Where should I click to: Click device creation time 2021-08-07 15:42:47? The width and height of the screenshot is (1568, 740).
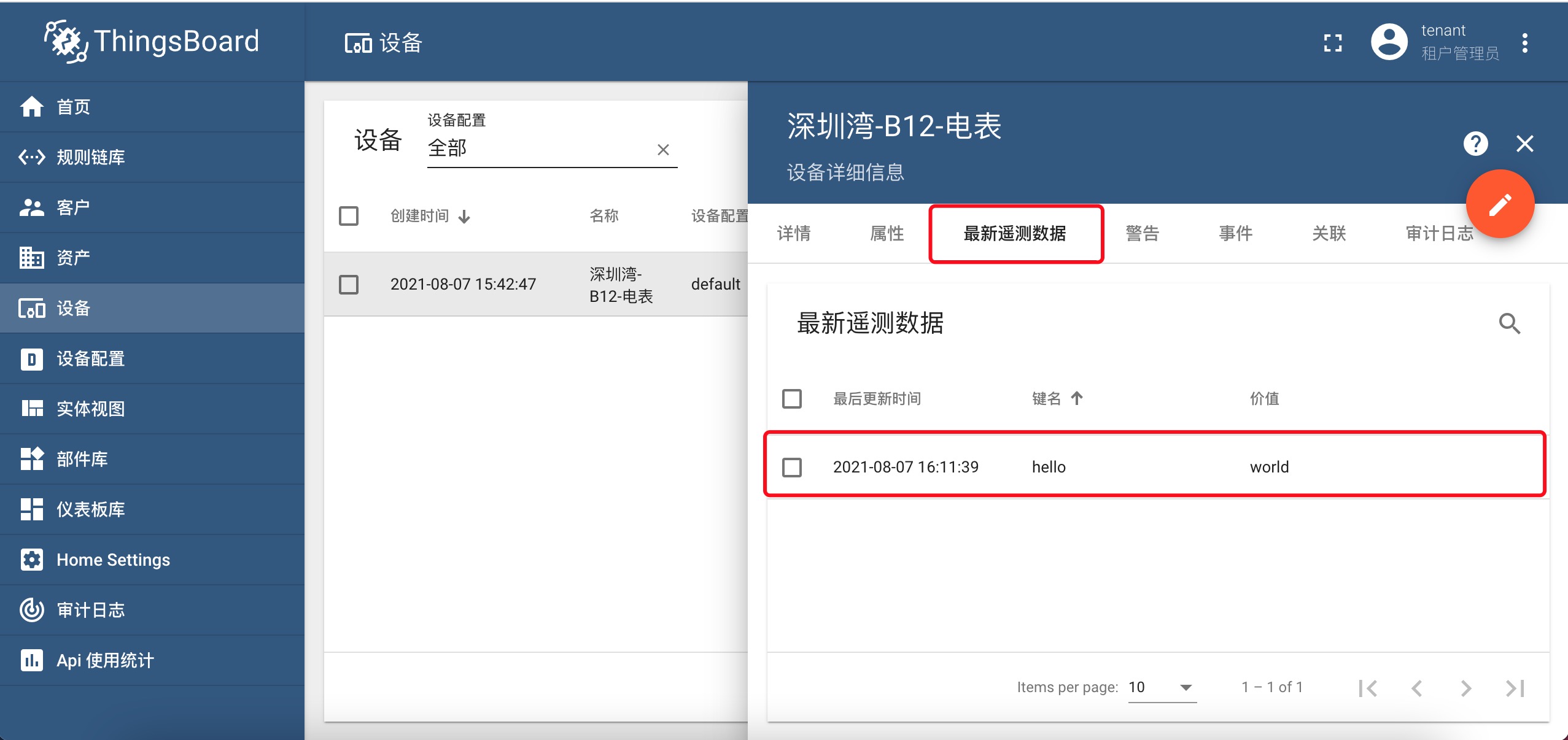[463, 284]
